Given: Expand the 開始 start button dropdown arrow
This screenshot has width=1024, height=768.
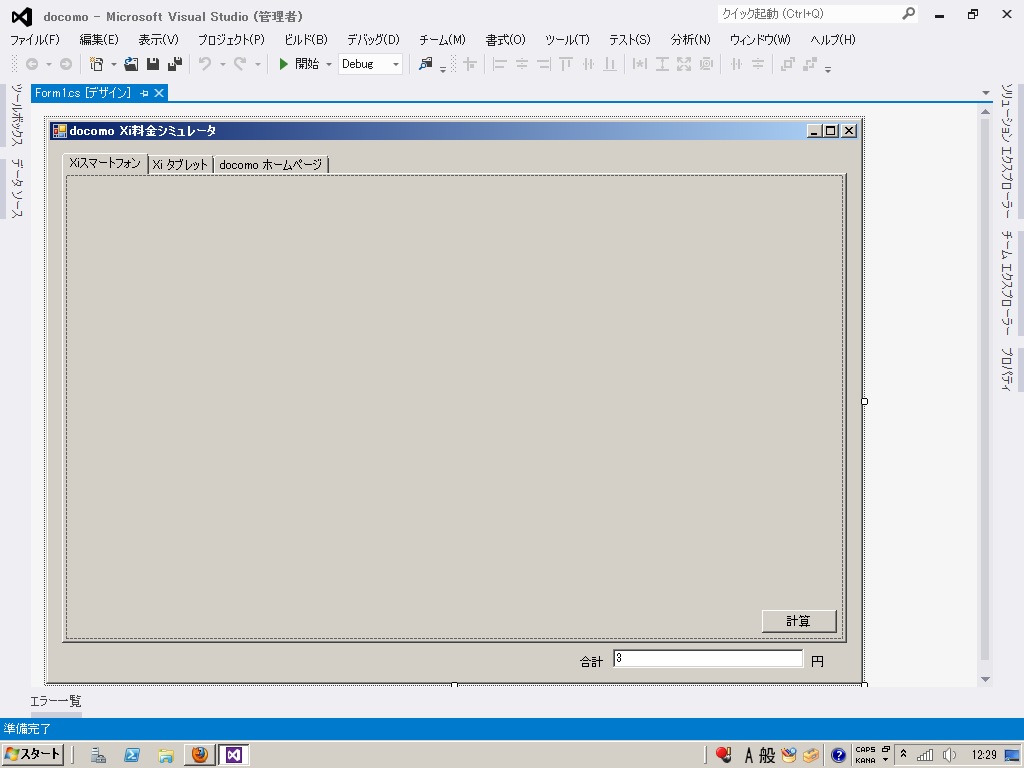Looking at the screenshot, I should [328, 64].
